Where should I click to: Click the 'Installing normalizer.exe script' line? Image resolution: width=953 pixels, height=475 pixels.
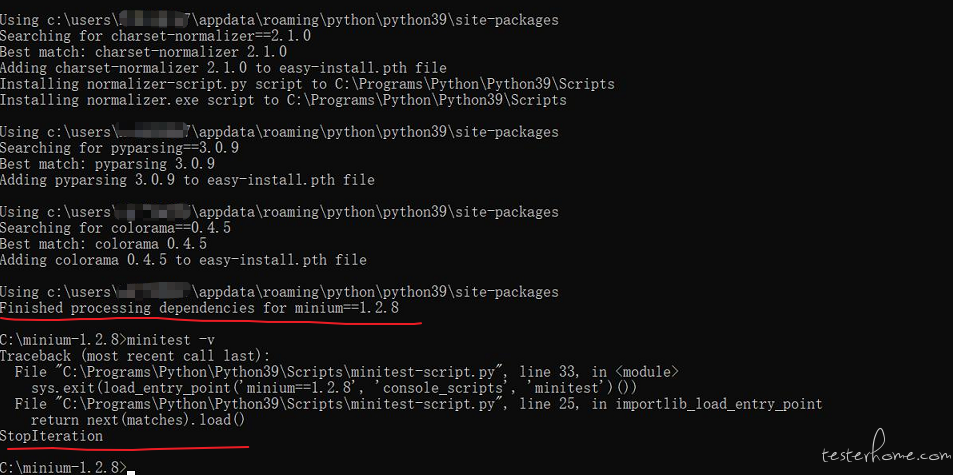[283, 100]
